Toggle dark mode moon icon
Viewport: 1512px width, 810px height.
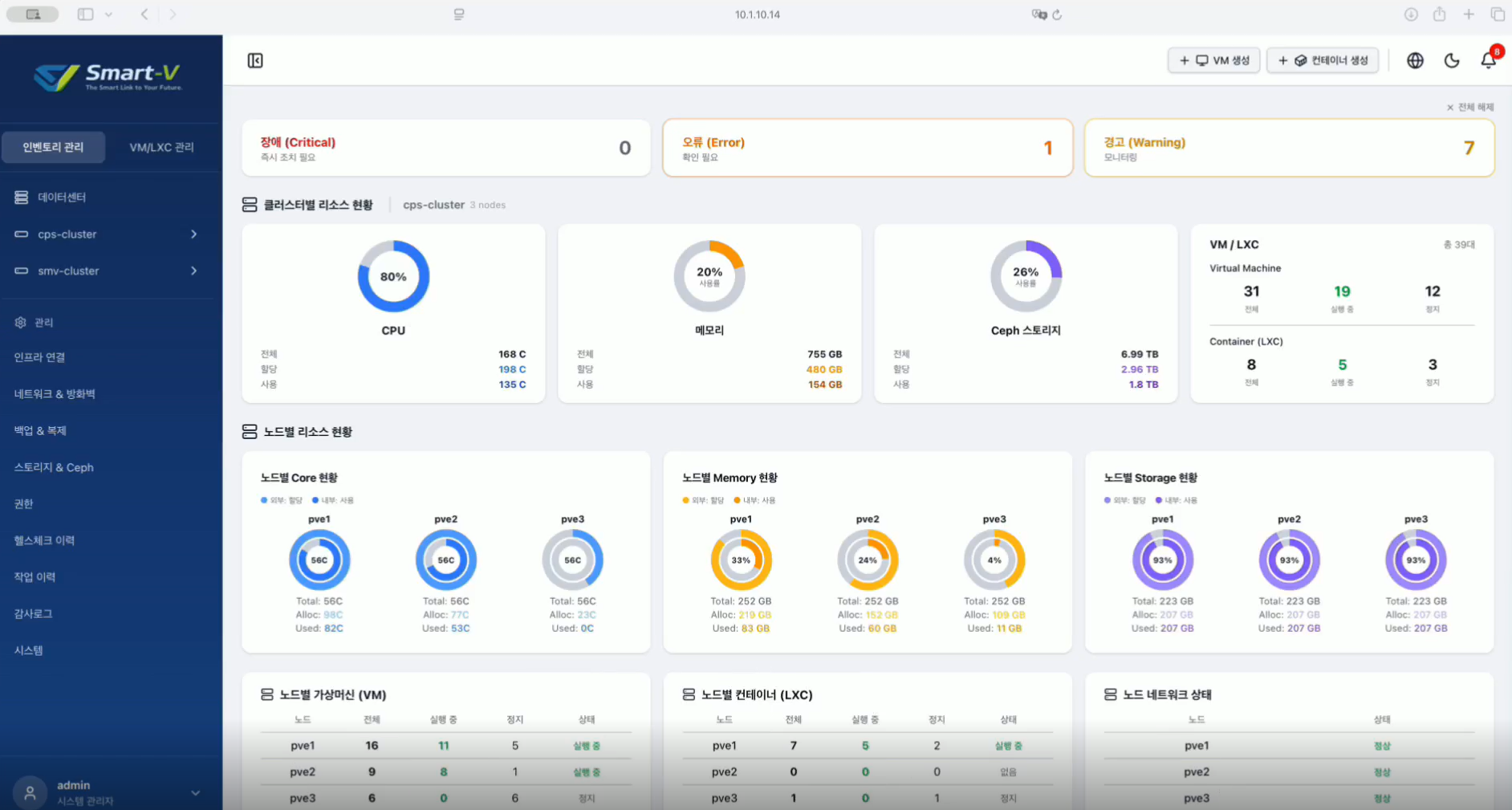pyautogui.click(x=1451, y=60)
